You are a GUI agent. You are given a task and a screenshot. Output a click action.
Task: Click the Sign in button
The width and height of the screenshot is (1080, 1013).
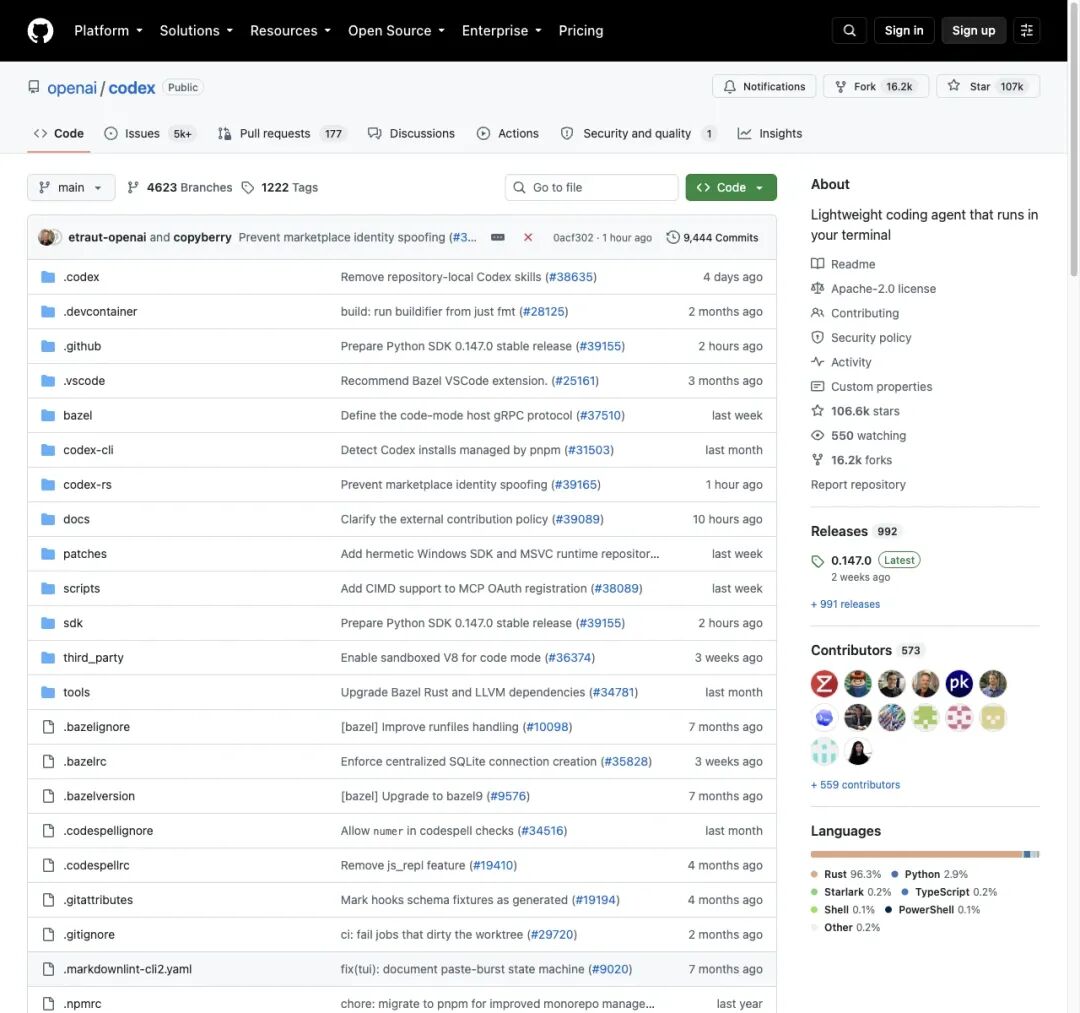pos(904,30)
